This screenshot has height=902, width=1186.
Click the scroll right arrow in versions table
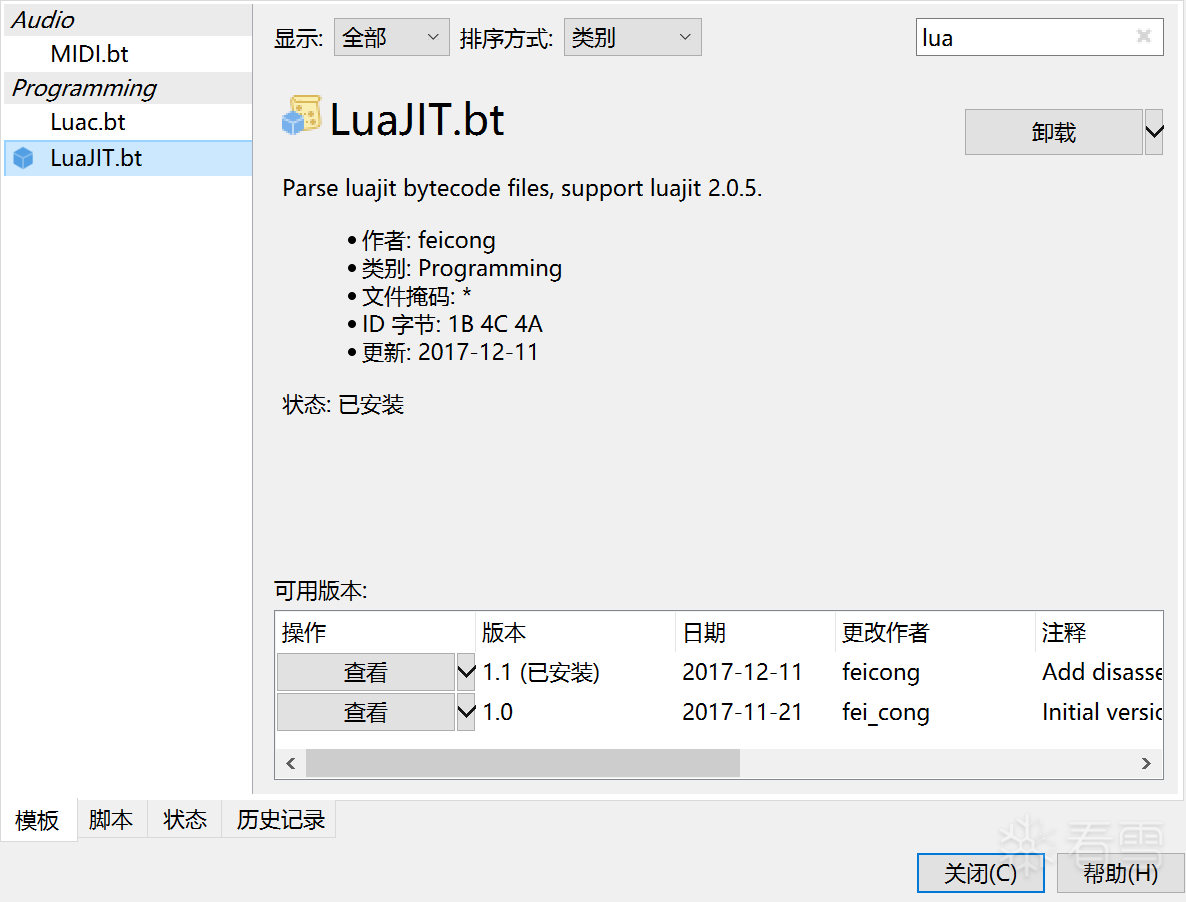coord(1146,763)
